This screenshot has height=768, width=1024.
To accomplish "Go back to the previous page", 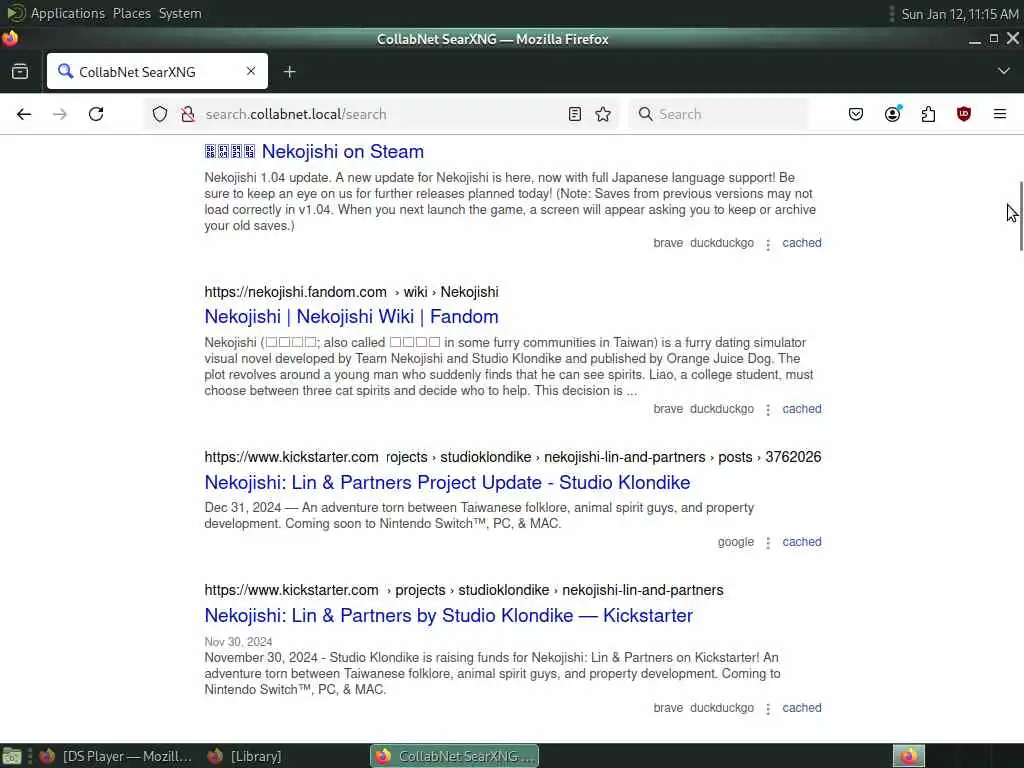I will click(24, 114).
